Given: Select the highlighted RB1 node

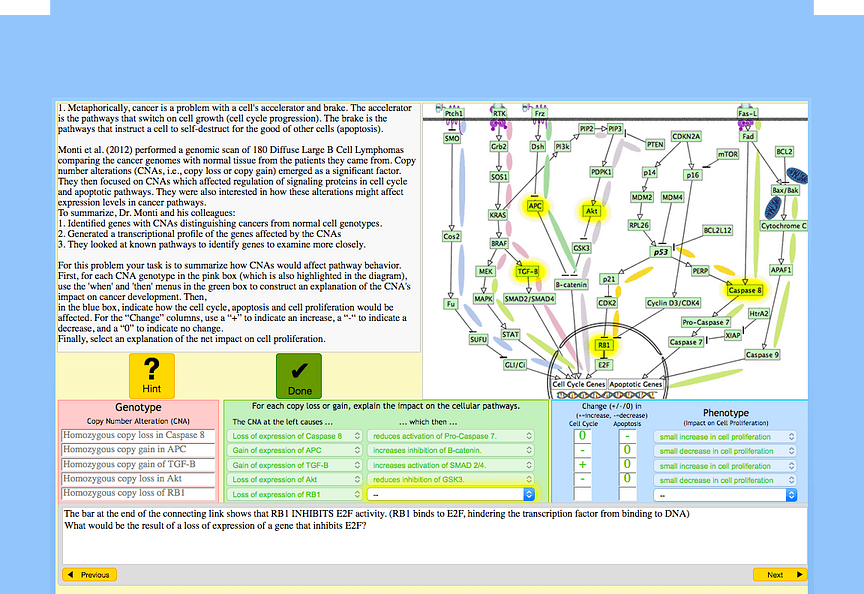Looking at the screenshot, I should click(x=604, y=345).
